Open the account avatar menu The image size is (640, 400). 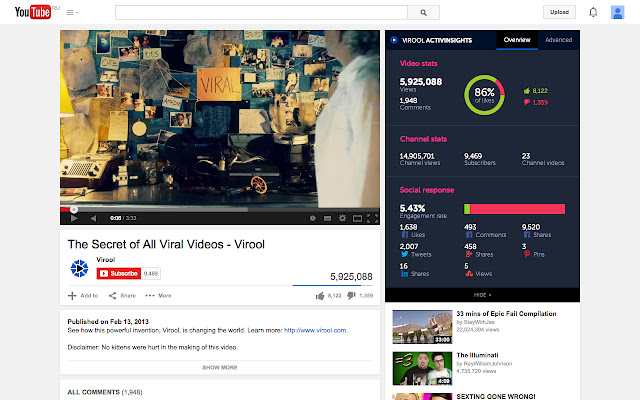tap(618, 12)
